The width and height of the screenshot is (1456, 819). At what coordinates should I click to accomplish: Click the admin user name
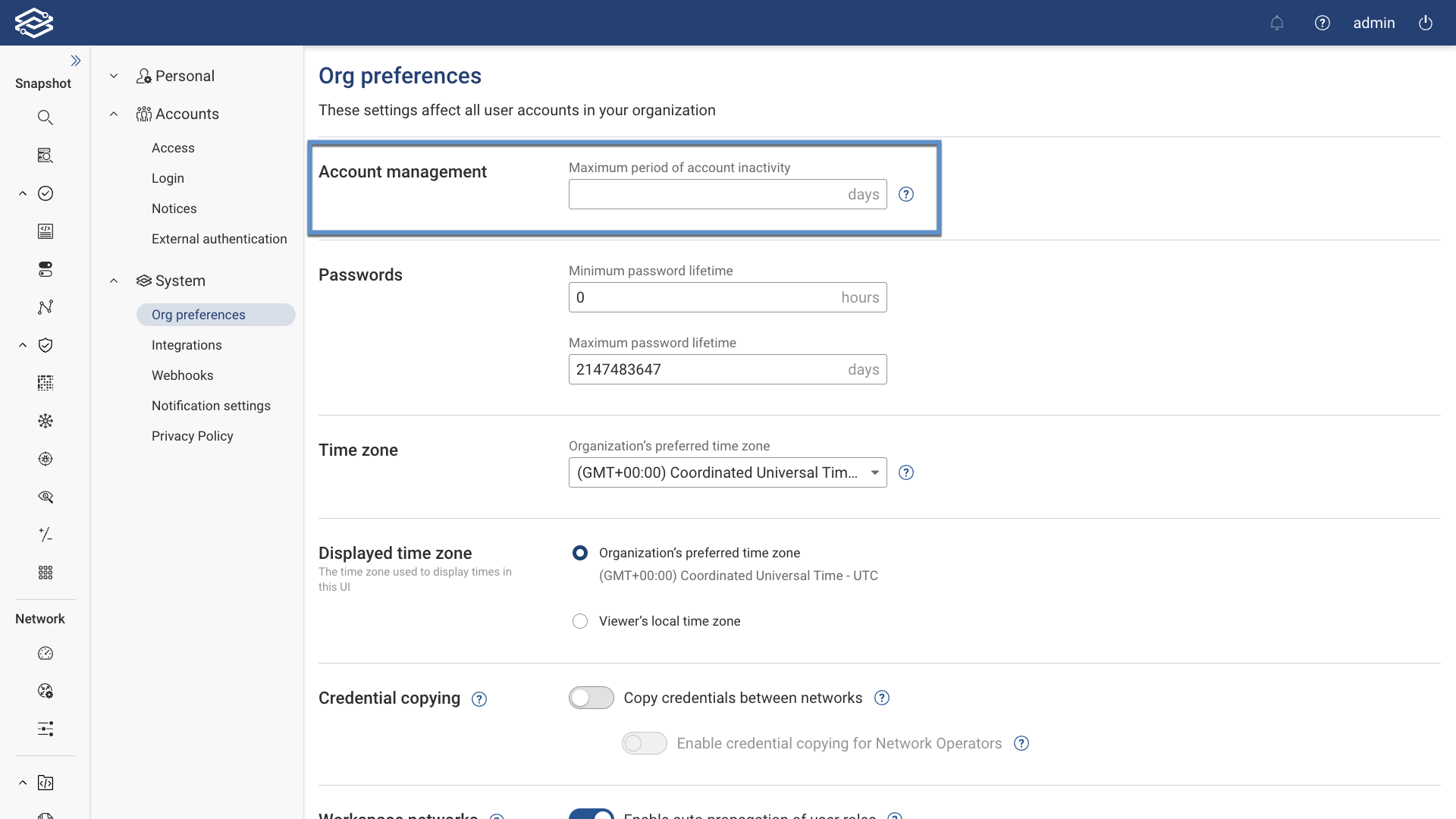pyautogui.click(x=1374, y=23)
